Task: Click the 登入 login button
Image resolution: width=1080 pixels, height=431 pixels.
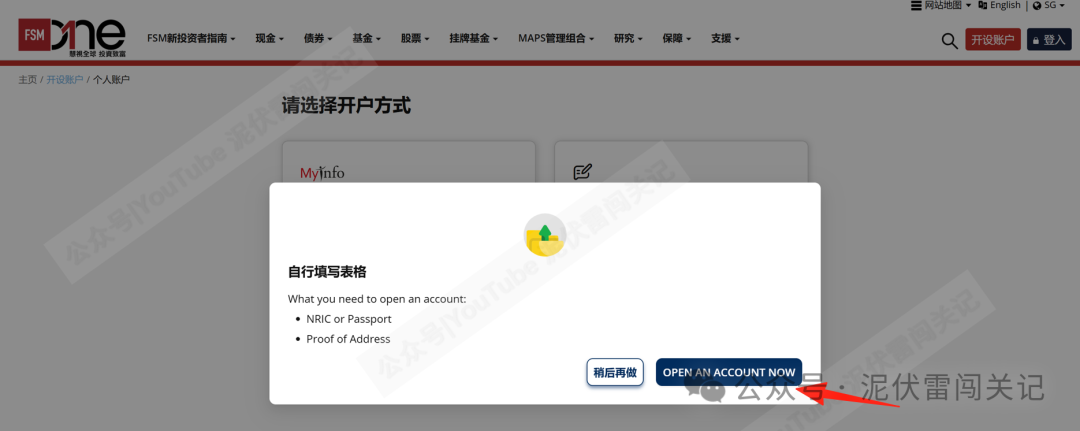Action: pyautogui.click(x=1049, y=40)
